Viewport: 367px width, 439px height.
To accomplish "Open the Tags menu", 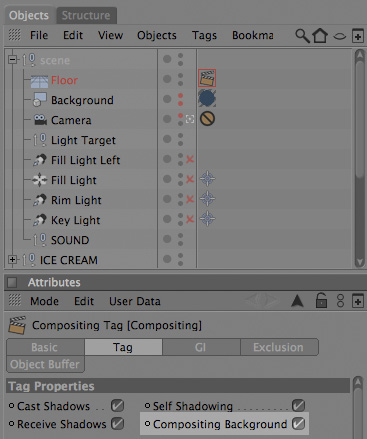I will click(x=204, y=35).
